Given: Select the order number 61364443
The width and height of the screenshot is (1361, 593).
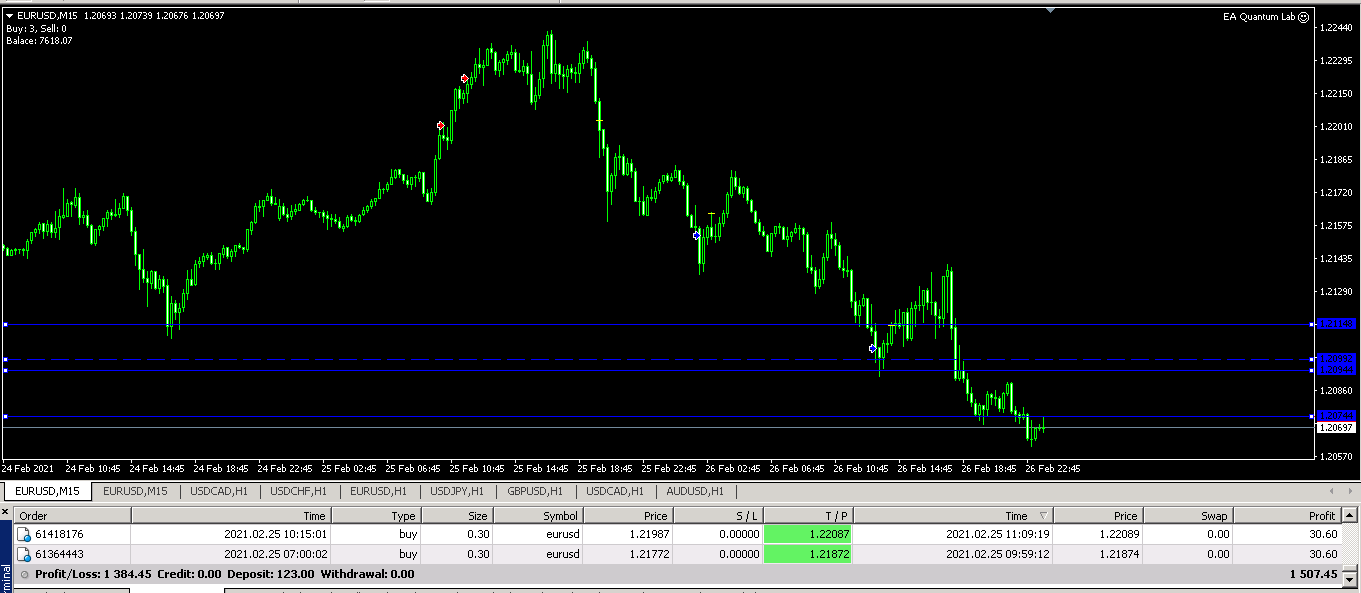Looking at the screenshot, I should [59, 554].
